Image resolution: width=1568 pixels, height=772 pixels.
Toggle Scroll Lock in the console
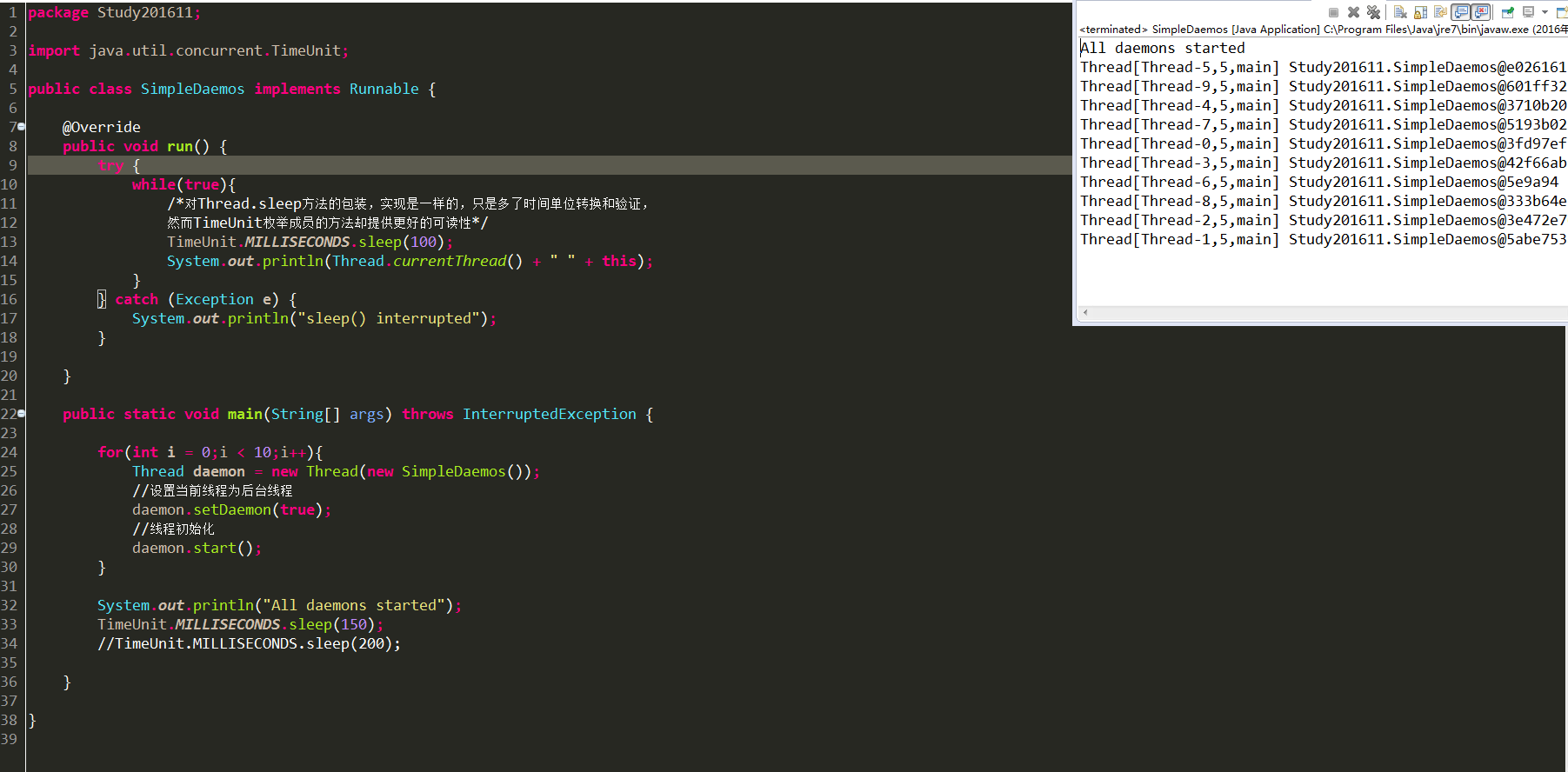click(x=1420, y=12)
